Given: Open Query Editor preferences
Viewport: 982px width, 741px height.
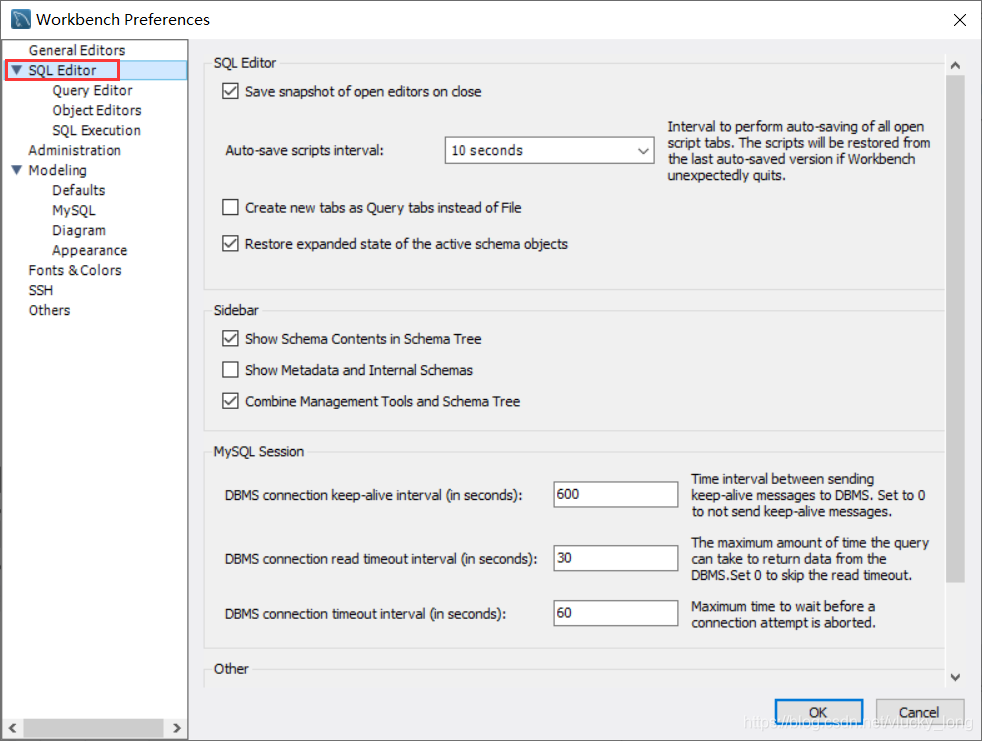Looking at the screenshot, I should coord(93,90).
